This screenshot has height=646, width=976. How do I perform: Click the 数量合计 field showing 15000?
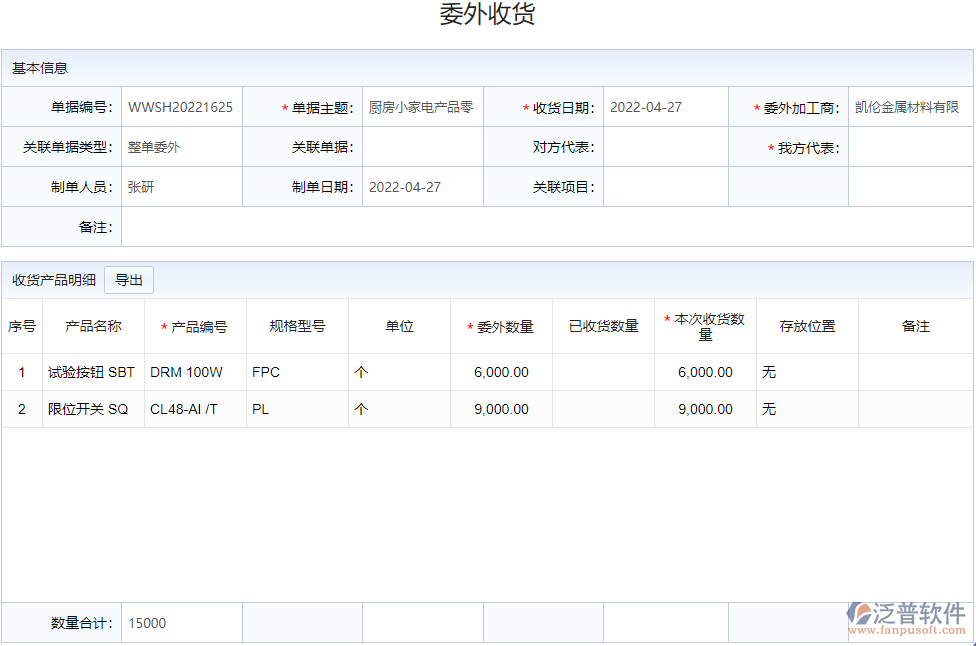(x=181, y=622)
